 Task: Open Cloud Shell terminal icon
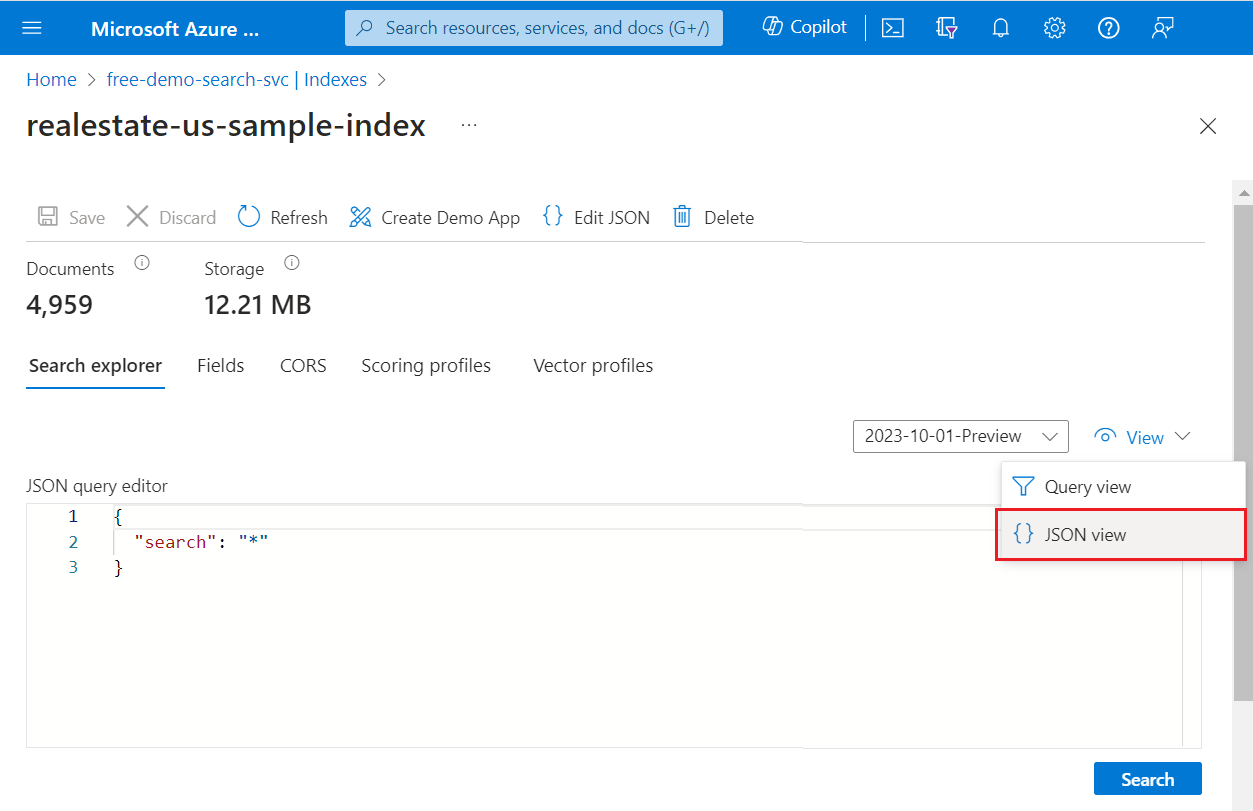(x=893, y=28)
